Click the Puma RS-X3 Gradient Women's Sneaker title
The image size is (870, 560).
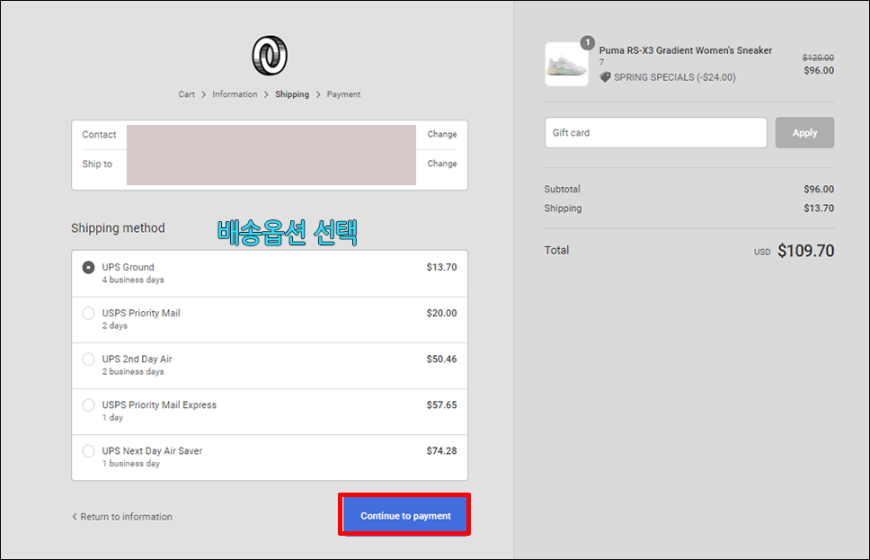pos(685,51)
